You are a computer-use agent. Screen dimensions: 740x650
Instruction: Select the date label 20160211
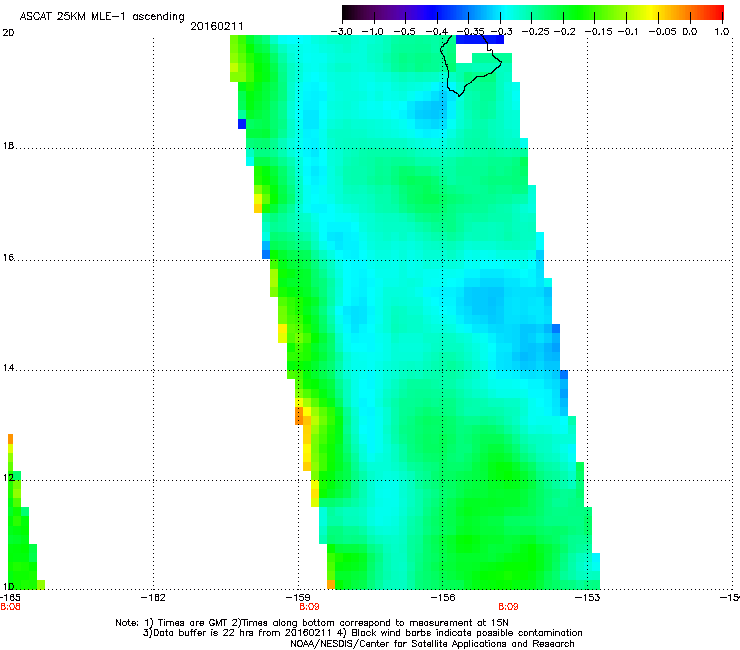coord(217,26)
